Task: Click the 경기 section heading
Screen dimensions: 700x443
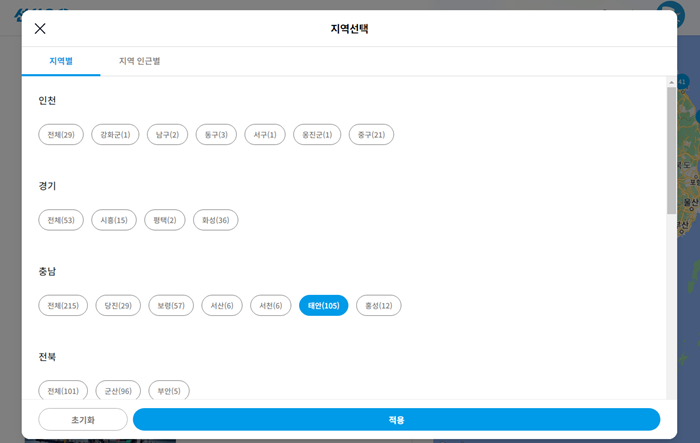Action: [x=47, y=186]
